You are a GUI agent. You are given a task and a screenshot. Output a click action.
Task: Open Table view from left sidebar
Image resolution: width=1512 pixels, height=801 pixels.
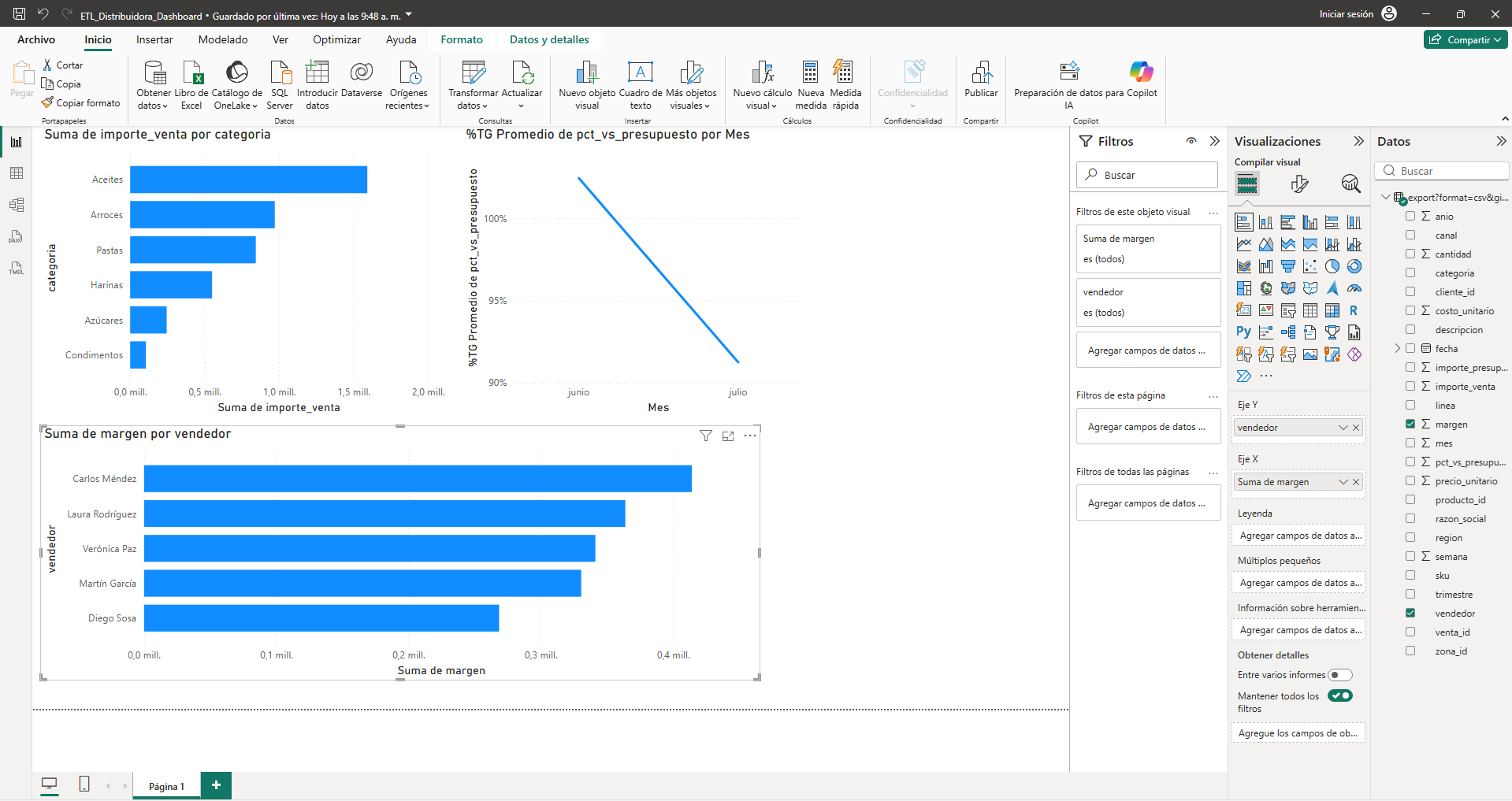[17, 173]
